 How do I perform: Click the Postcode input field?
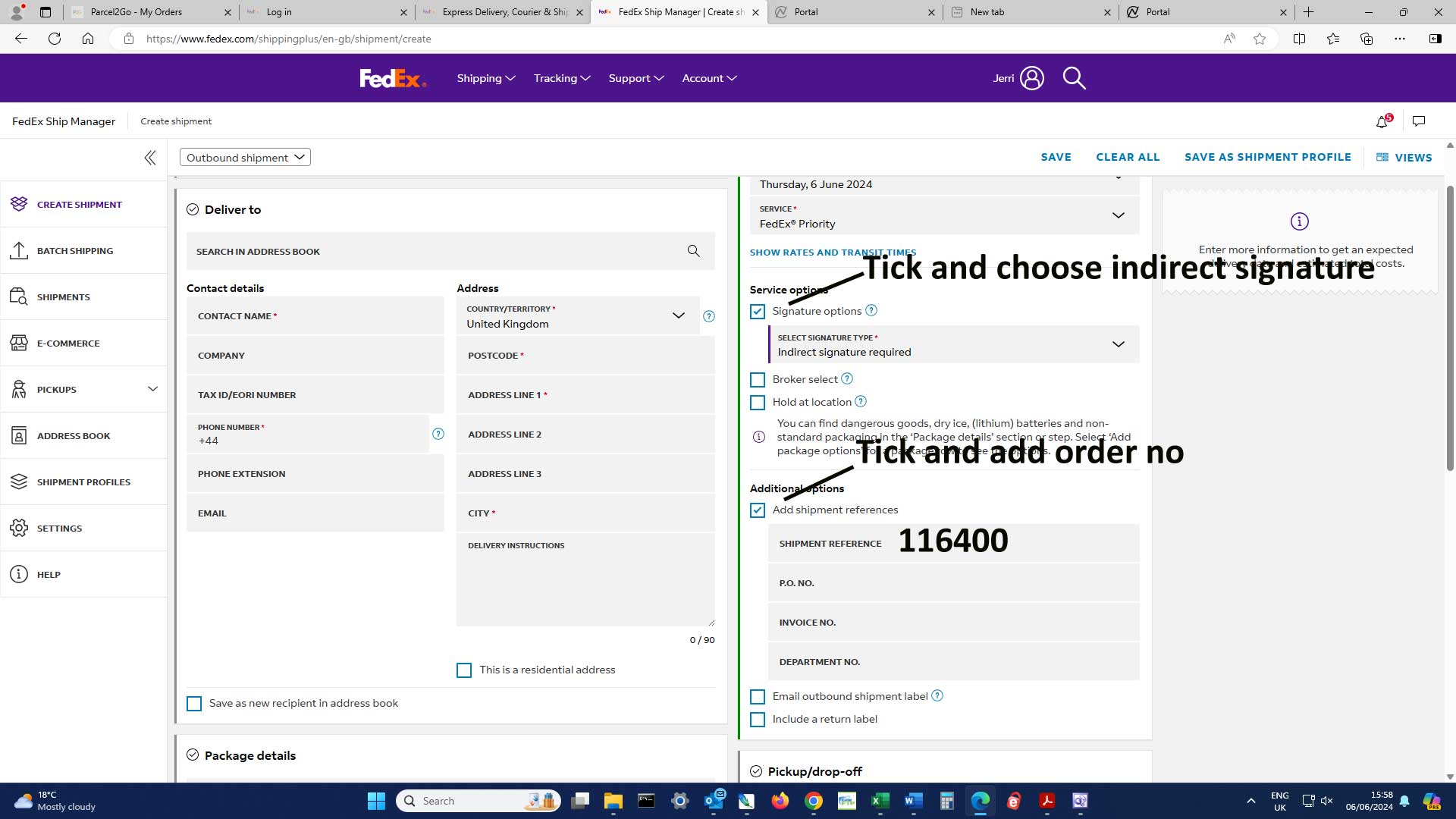pyautogui.click(x=585, y=356)
